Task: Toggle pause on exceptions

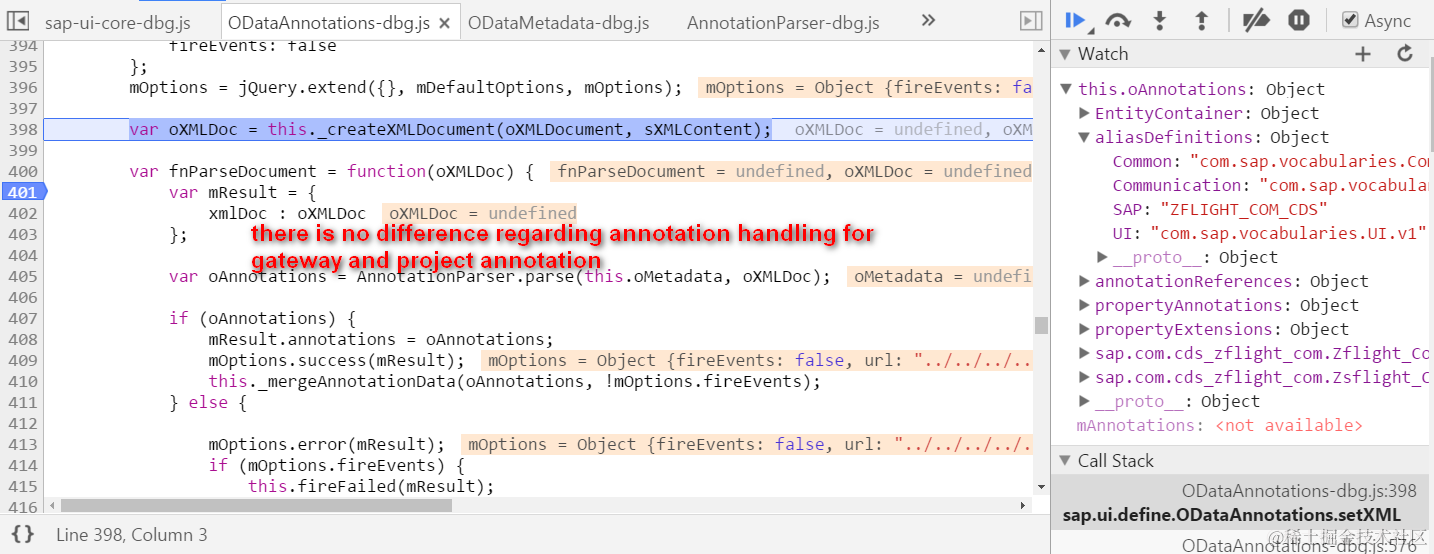Action: [x=1298, y=20]
